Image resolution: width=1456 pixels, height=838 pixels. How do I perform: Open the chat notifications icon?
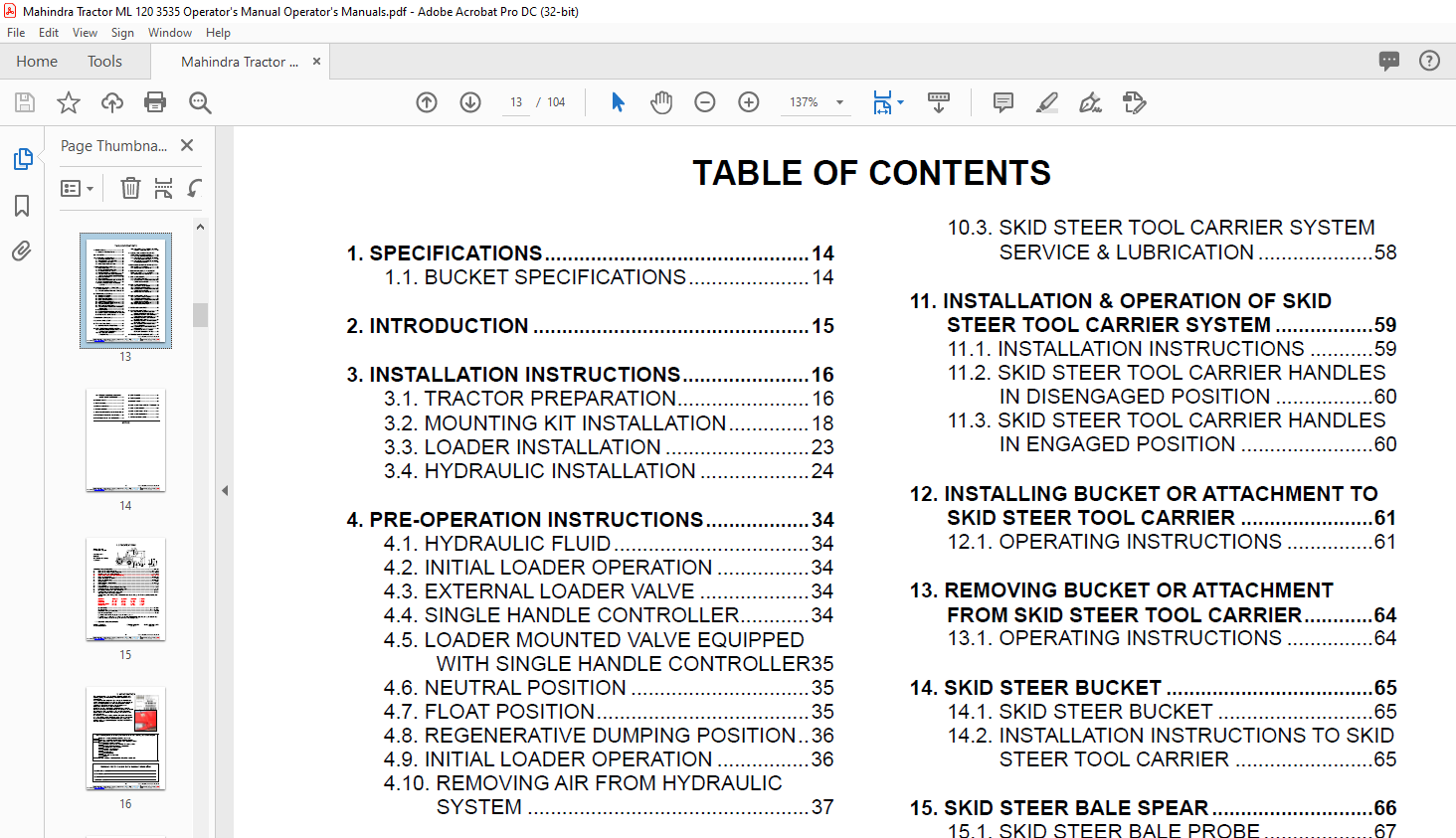pyautogui.click(x=1389, y=61)
